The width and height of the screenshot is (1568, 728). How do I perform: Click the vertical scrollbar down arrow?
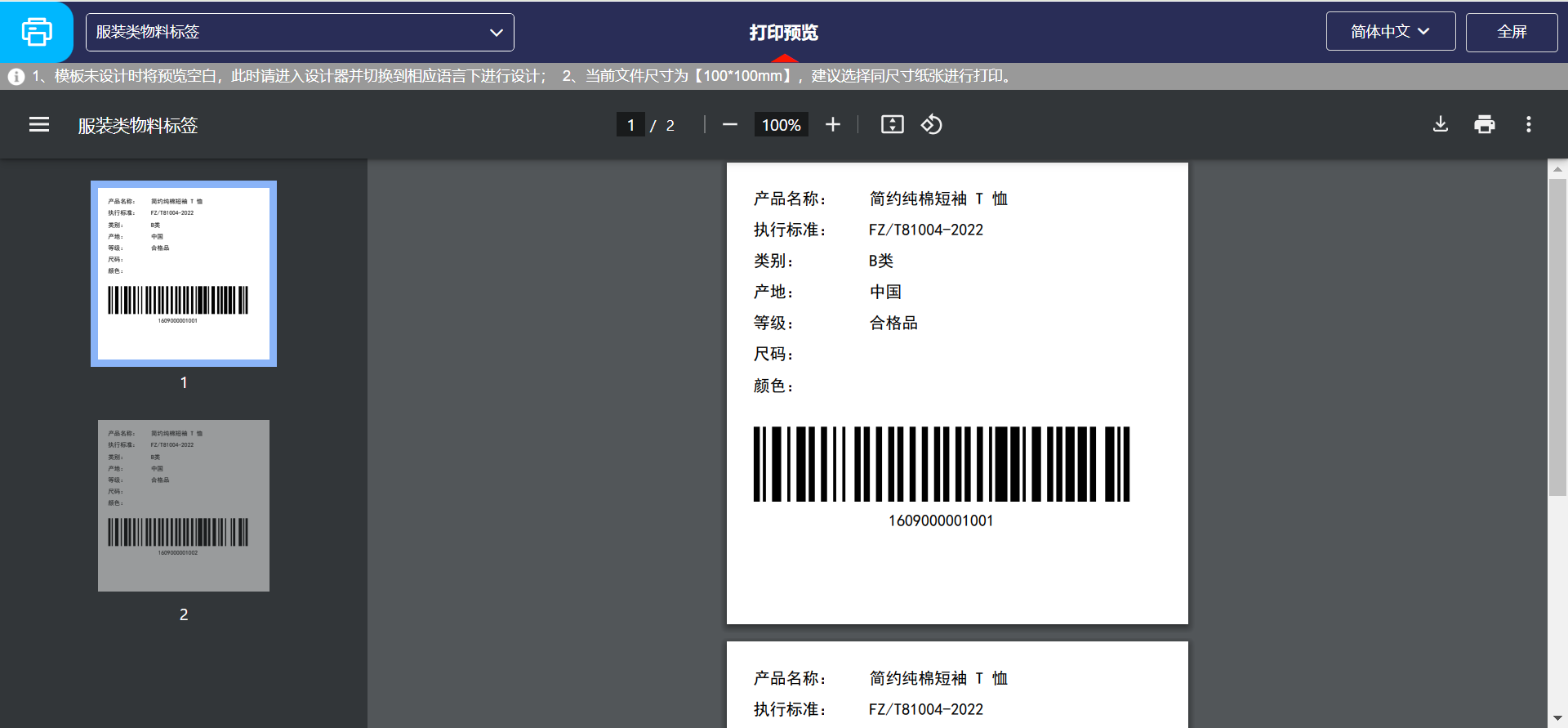[x=1557, y=718]
